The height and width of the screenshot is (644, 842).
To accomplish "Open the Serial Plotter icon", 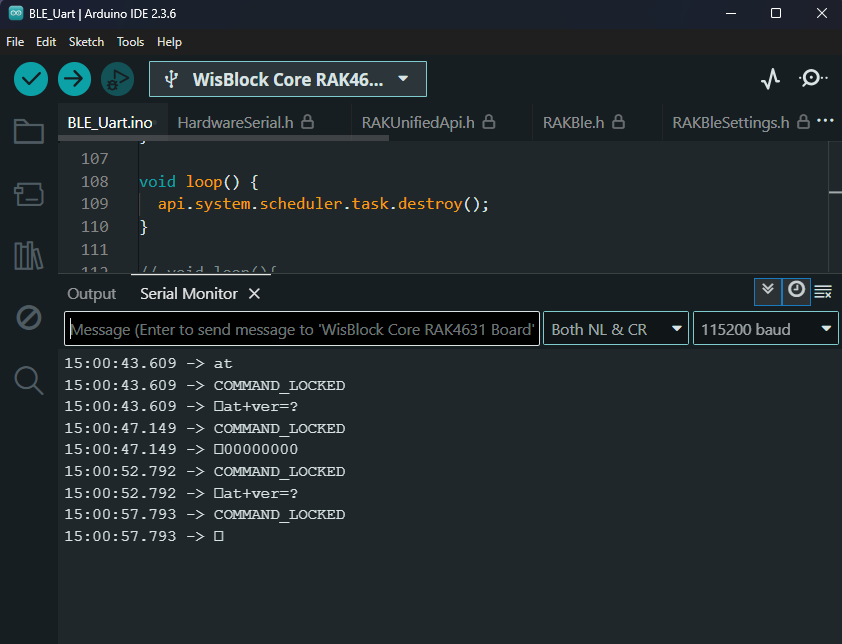I will pos(770,79).
